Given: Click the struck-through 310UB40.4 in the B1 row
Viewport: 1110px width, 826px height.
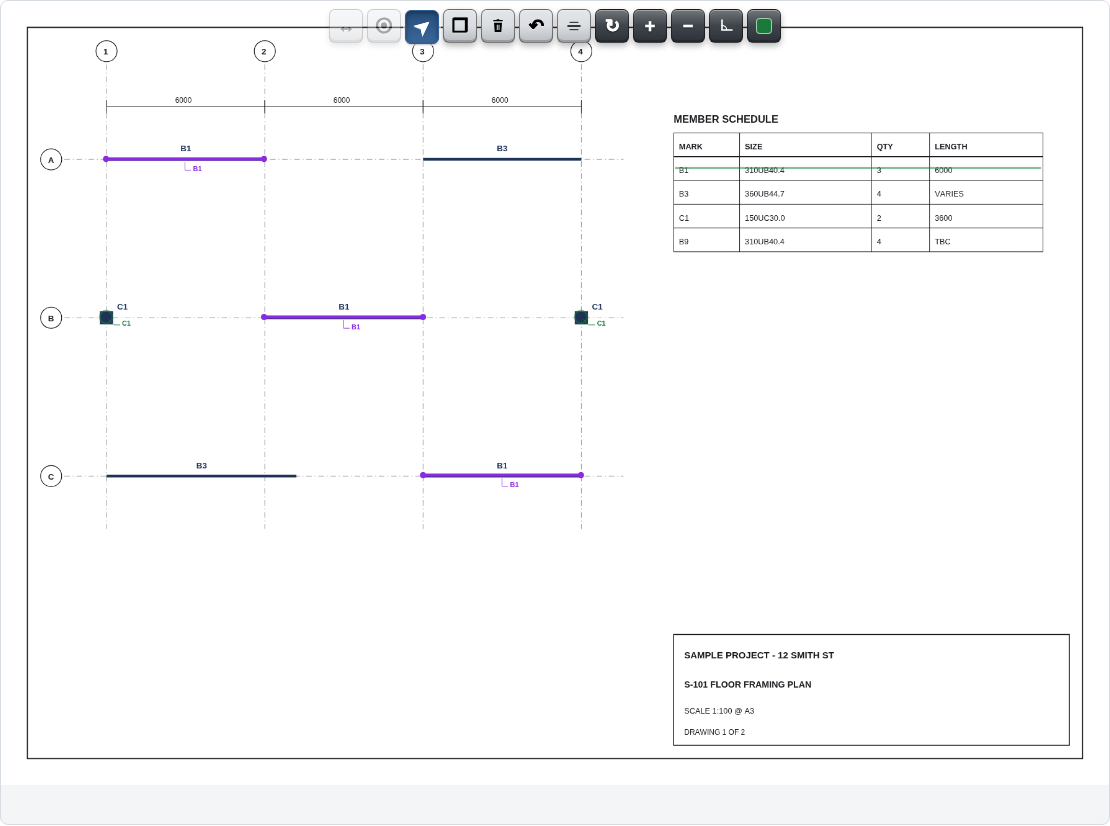Looking at the screenshot, I should coord(765,170).
